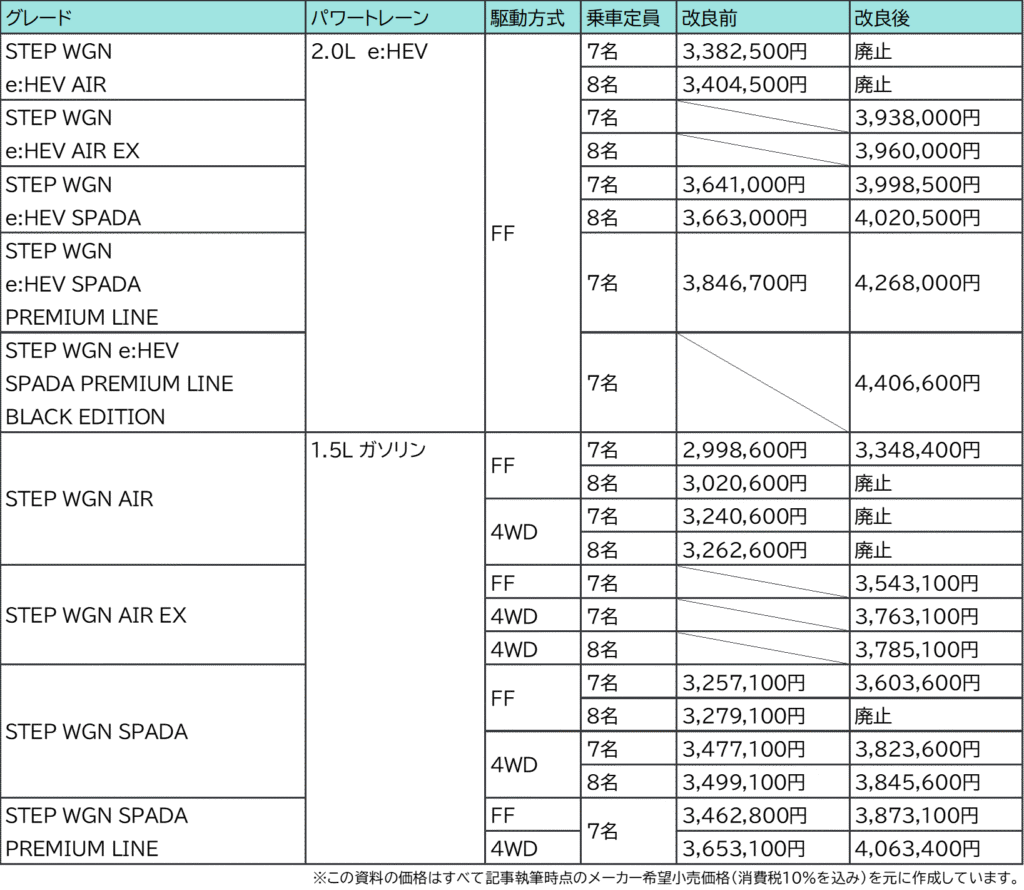Click the 3,477,100円 price
Viewport: 1024px width, 890px height.
[744, 750]
